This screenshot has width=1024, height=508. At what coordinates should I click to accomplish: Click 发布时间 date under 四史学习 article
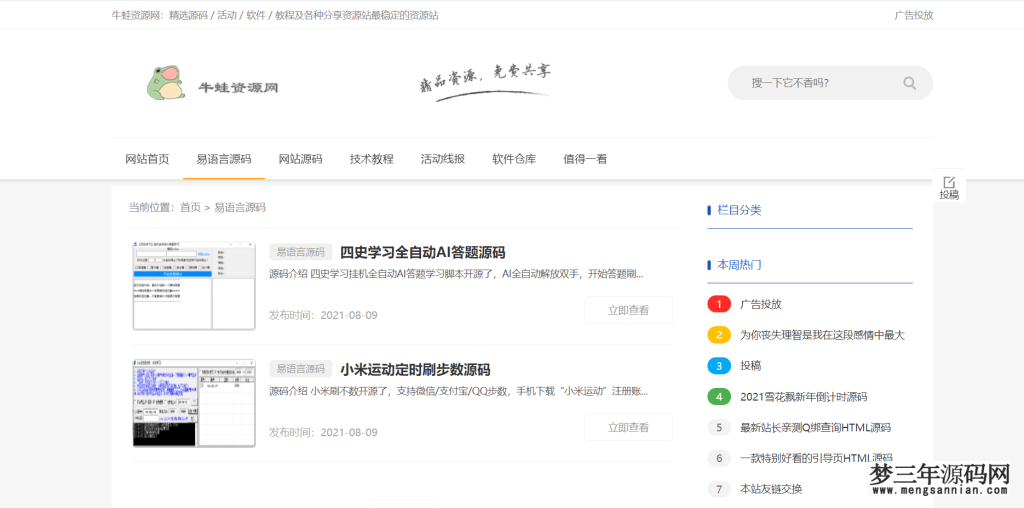click(323, 315)
